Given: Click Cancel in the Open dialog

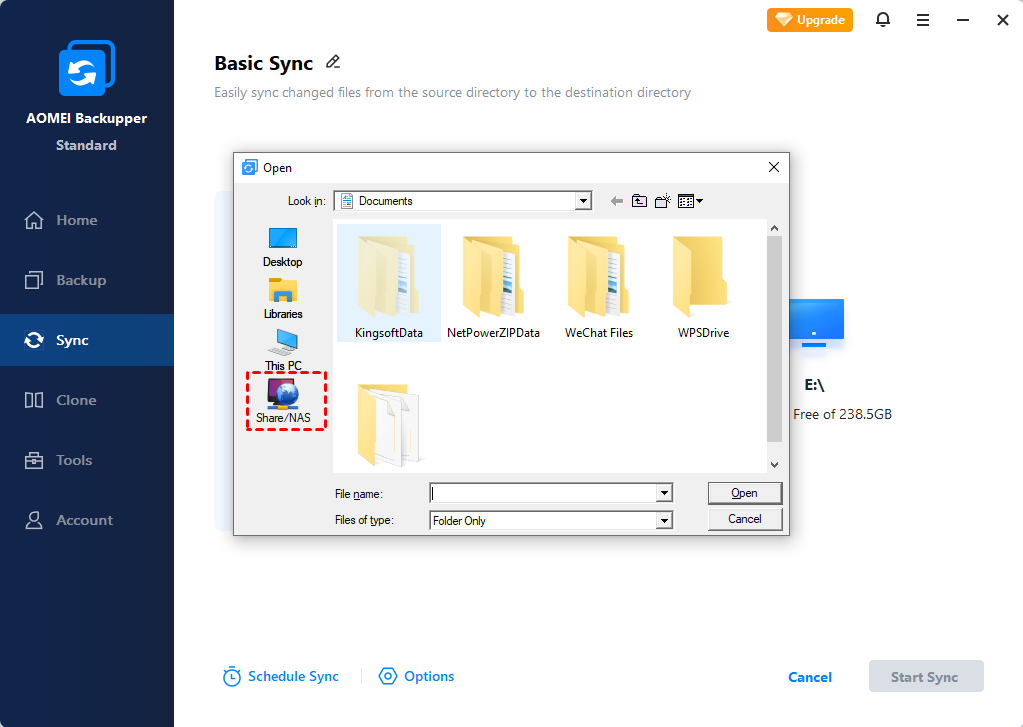Looking at the screenshot, I should (x=744, y=519).
